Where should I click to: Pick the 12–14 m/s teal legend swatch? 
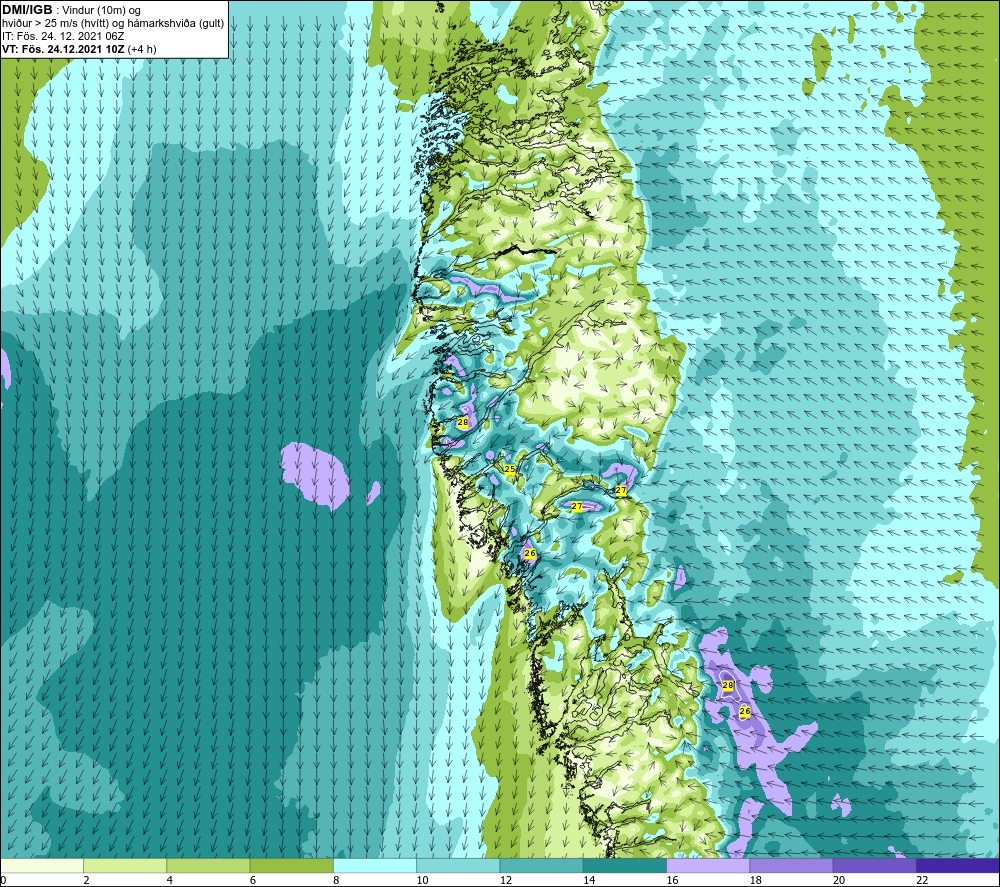tap(541, 865)
